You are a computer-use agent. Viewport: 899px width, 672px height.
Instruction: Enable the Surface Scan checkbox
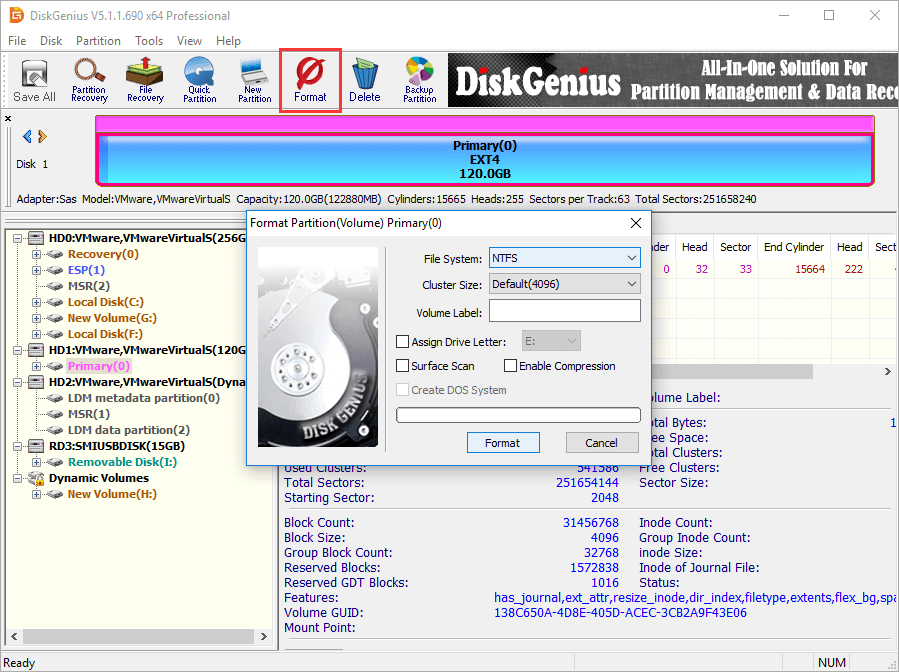tap(403, 366)
